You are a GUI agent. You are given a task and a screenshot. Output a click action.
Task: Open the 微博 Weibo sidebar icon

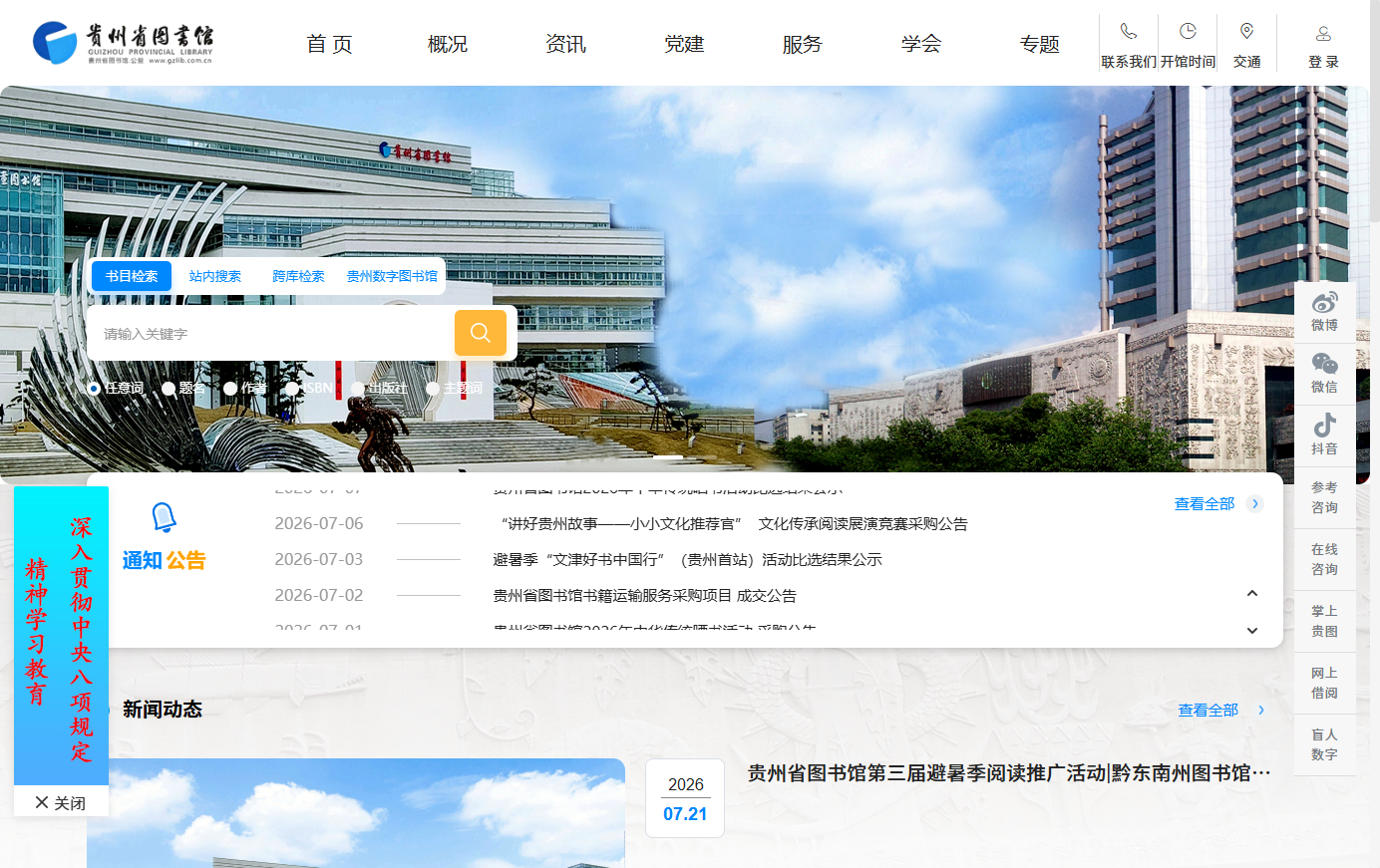coord(1324,302)
